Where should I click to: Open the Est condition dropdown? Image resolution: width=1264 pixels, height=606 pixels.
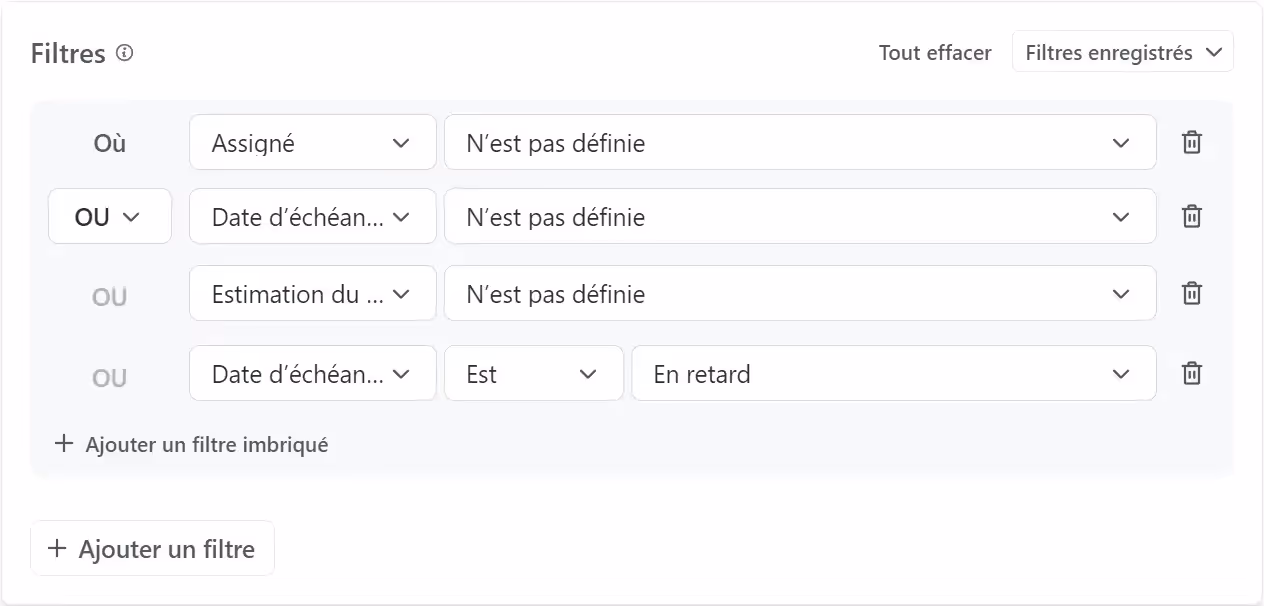[x=533, y=373]
